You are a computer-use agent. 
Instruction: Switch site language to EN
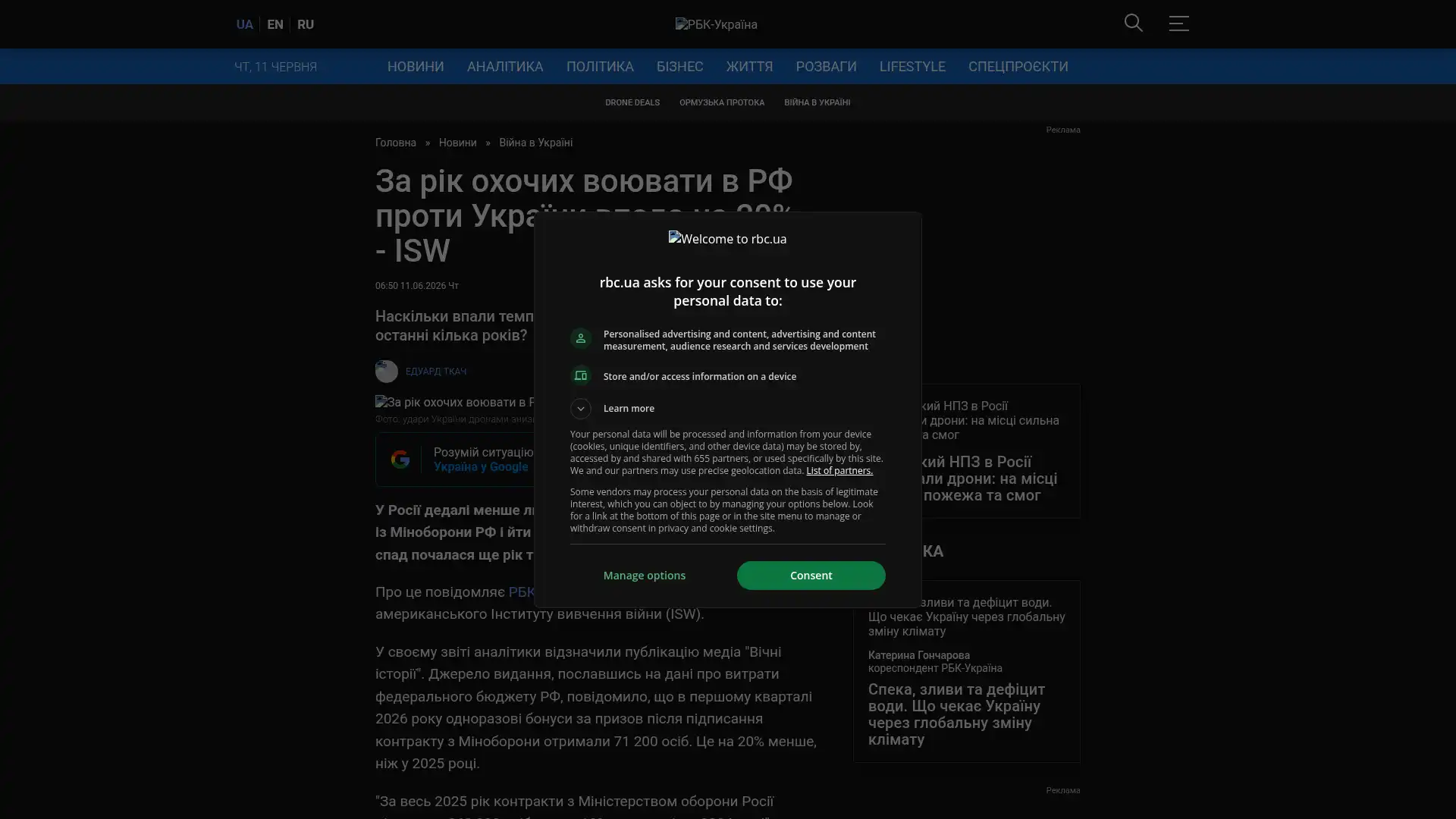pyautogui.click(x=275, y=24)
